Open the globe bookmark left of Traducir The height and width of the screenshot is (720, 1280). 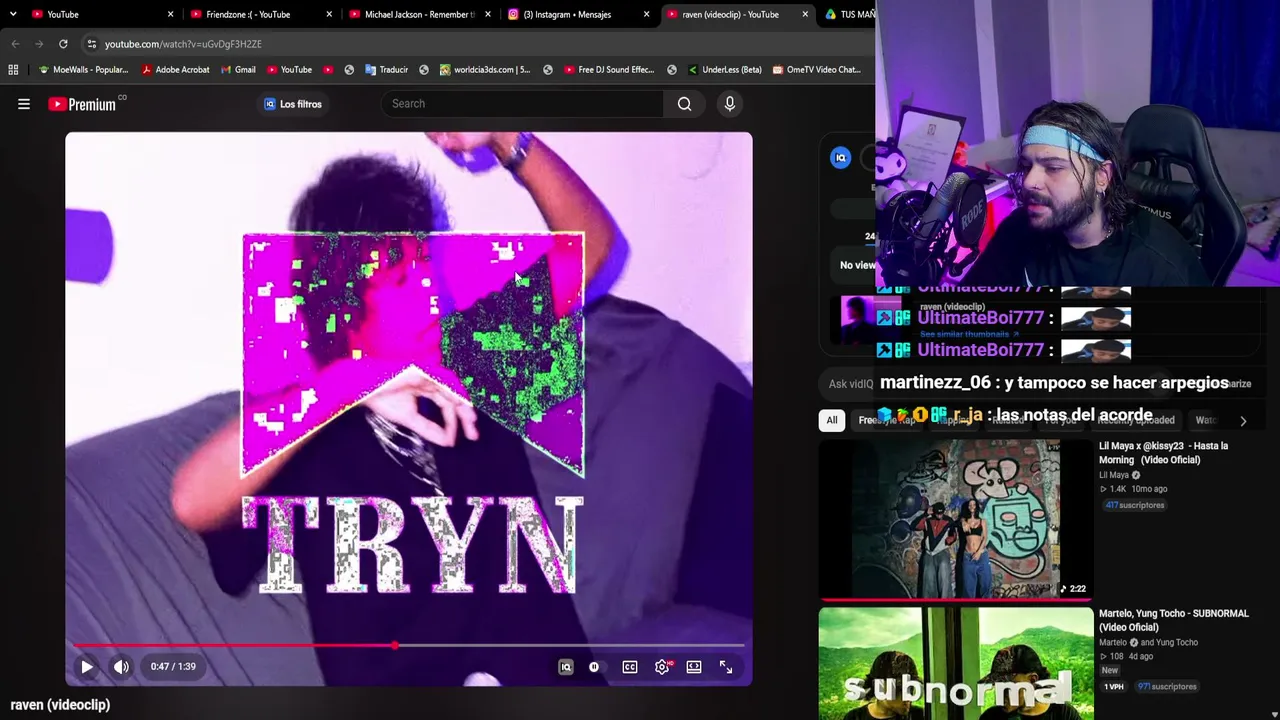coord(349,70)
